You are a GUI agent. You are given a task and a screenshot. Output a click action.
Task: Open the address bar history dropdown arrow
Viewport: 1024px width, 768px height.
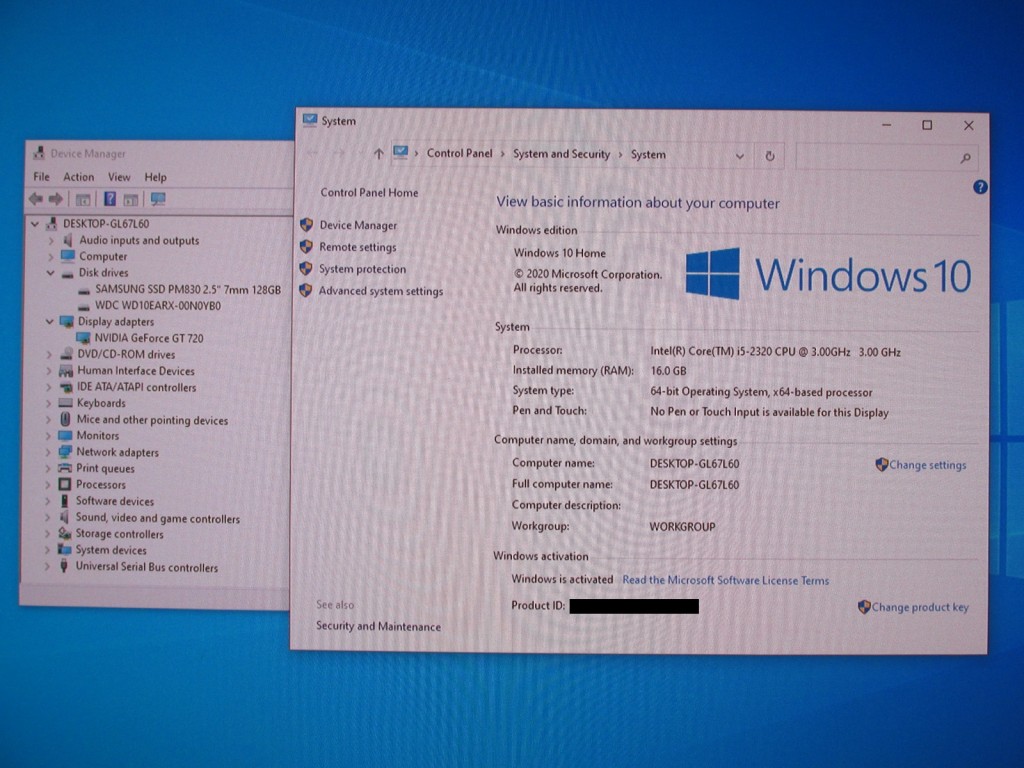click(739, 156)
